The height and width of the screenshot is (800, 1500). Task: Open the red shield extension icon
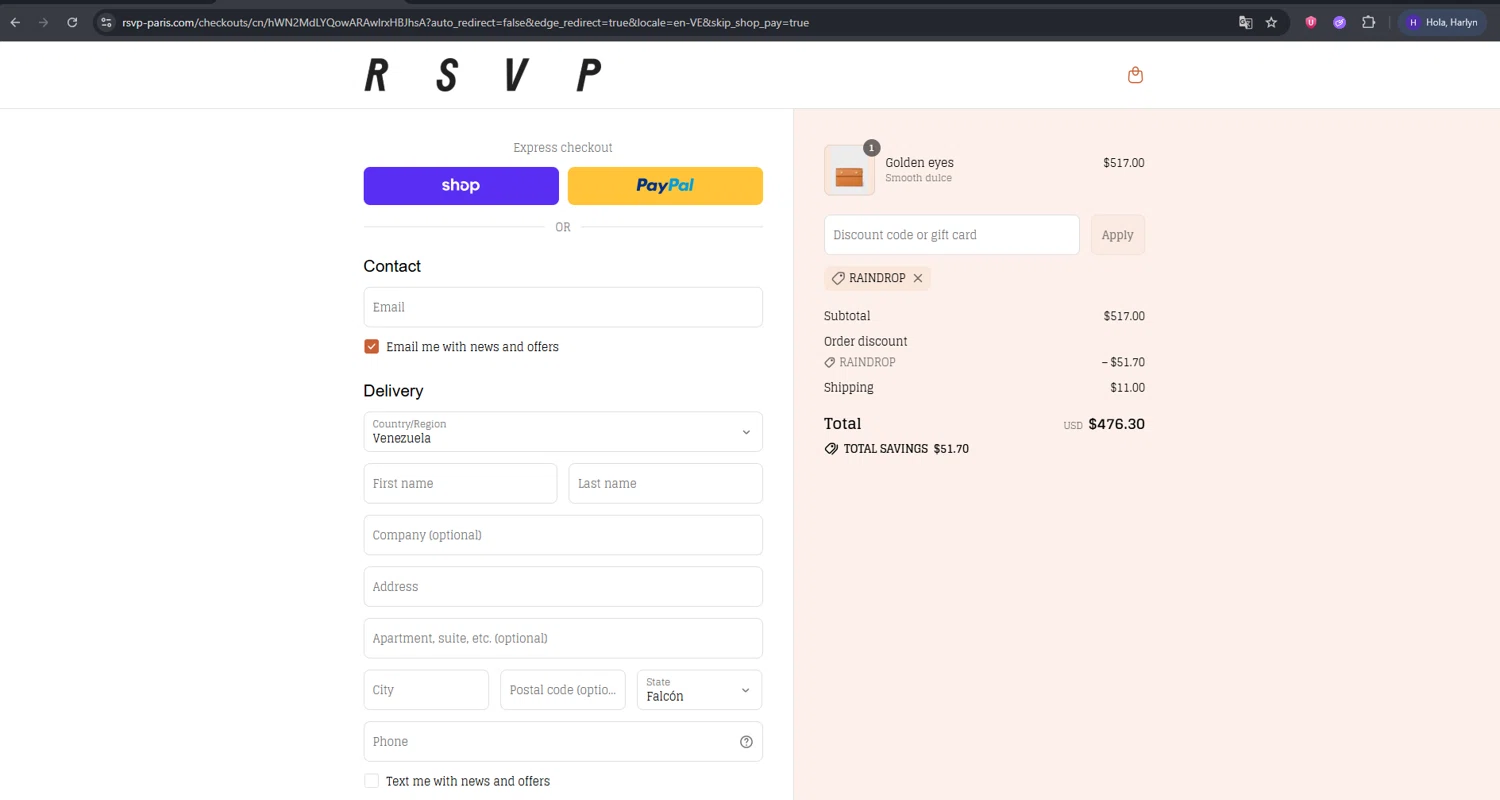(x=1311, y=22)
